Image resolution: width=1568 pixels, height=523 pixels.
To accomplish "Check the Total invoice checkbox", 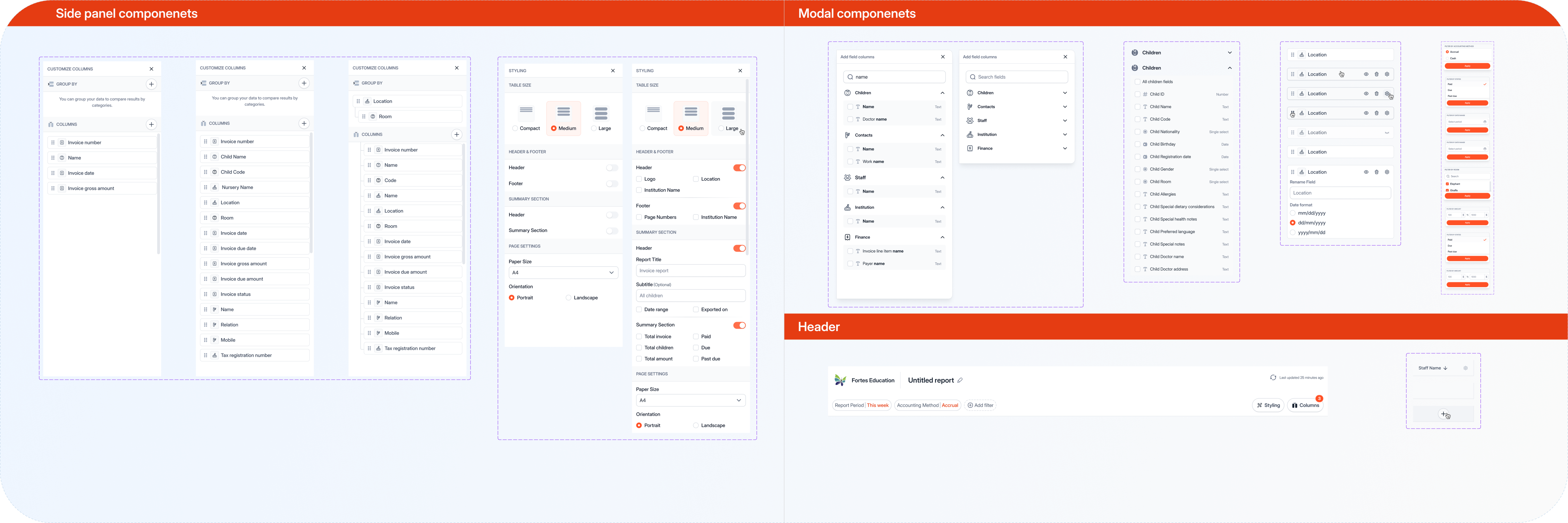I will point(639,337).
